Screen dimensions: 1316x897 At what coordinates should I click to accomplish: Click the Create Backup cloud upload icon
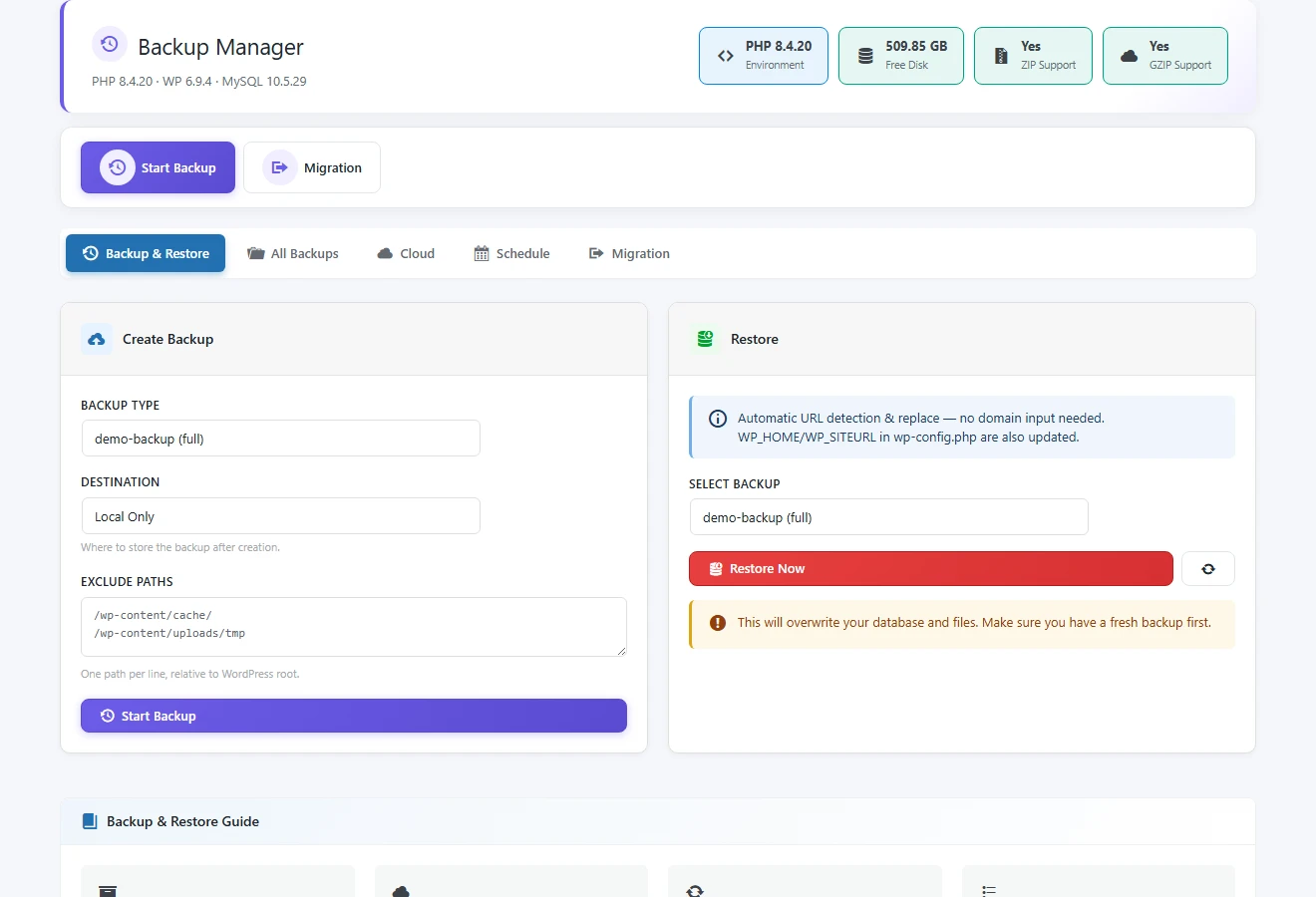pyautogui.click(x=97, y=339)
